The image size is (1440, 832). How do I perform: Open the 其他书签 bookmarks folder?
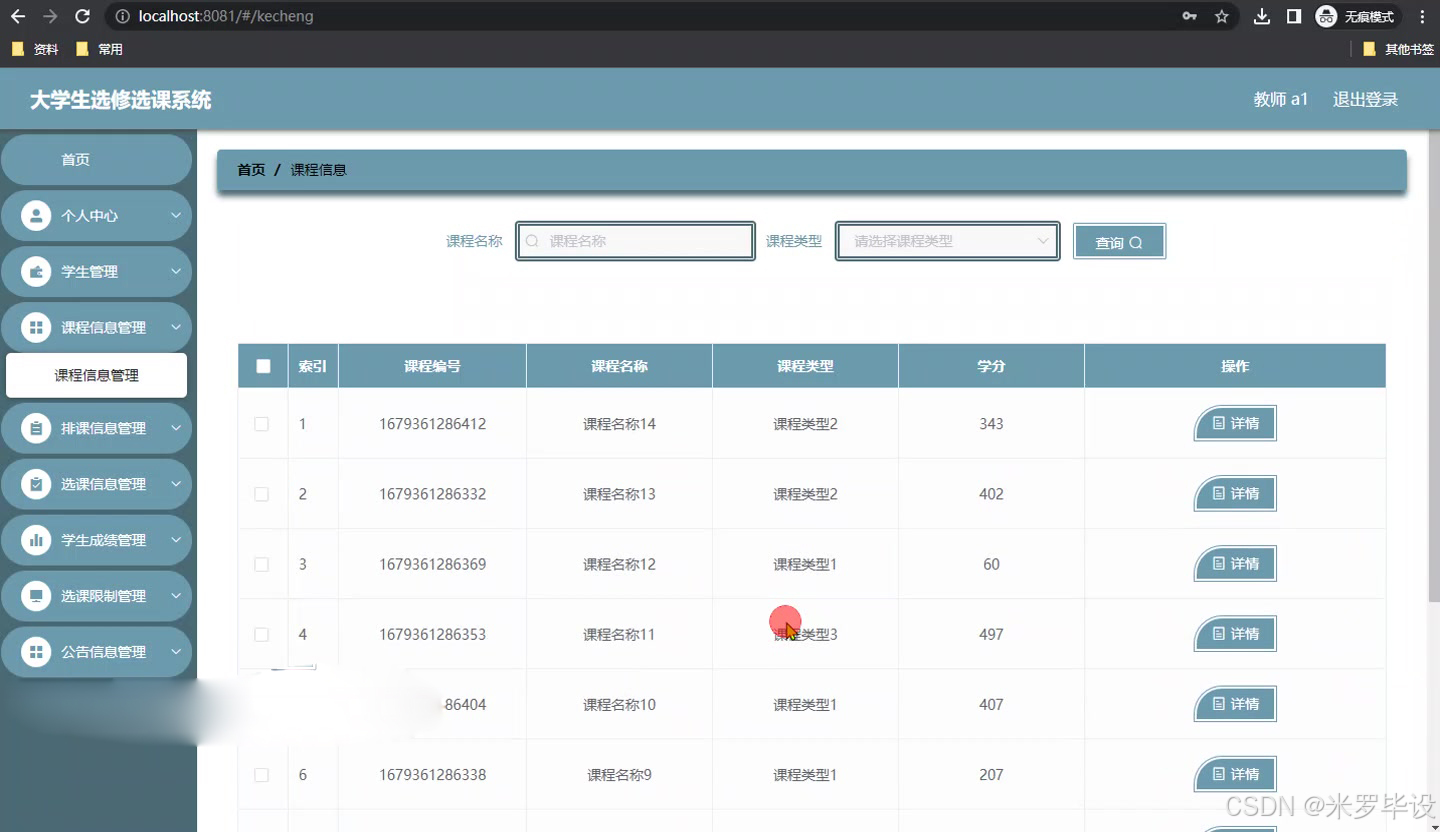1398,49
